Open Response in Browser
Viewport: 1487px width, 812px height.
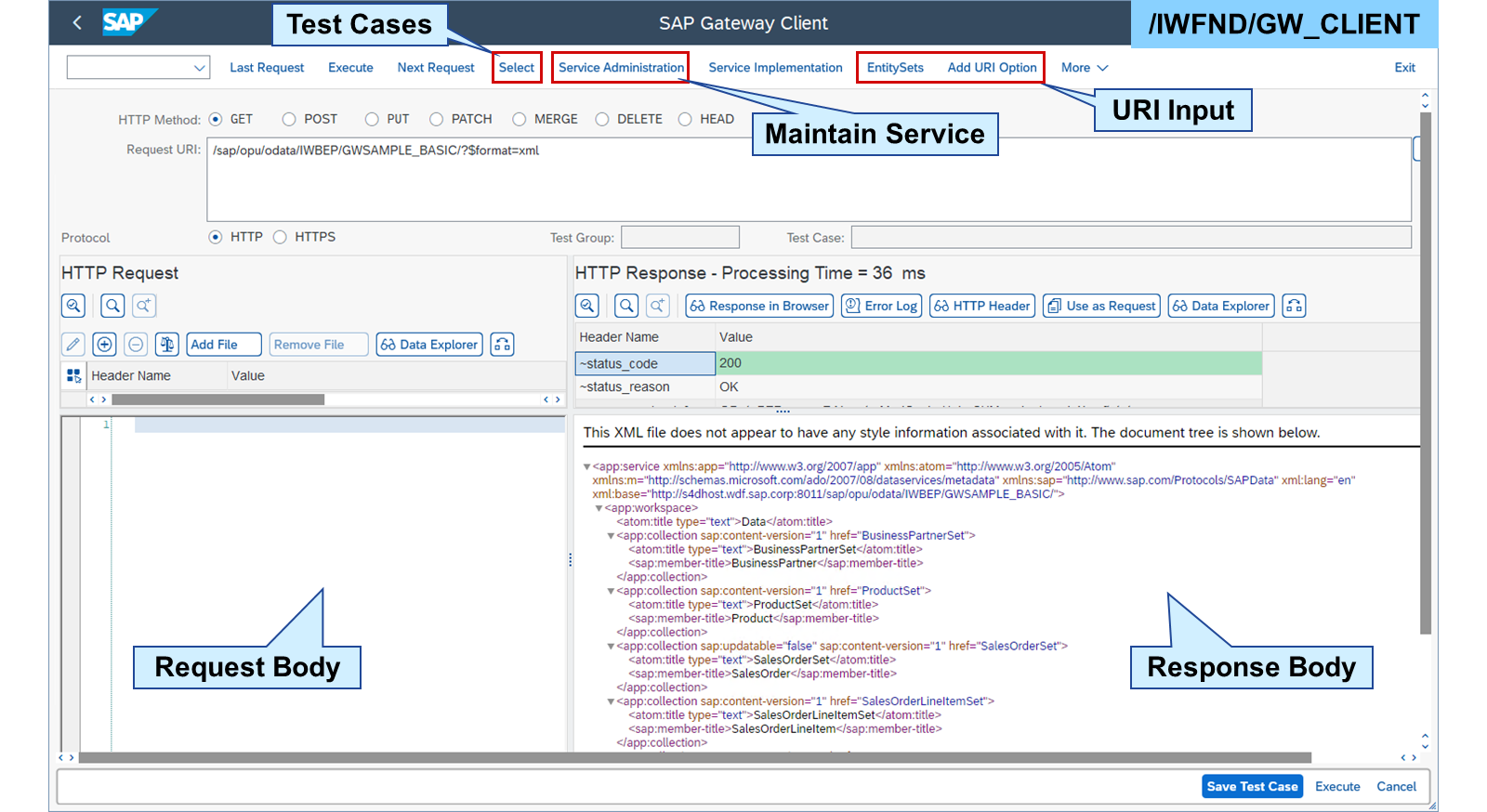[x=759, y=306]
